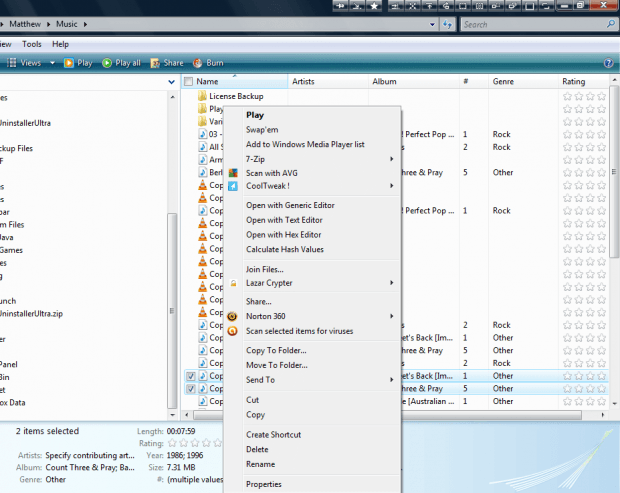Select Calculate Hash Values

pos(285,249)
